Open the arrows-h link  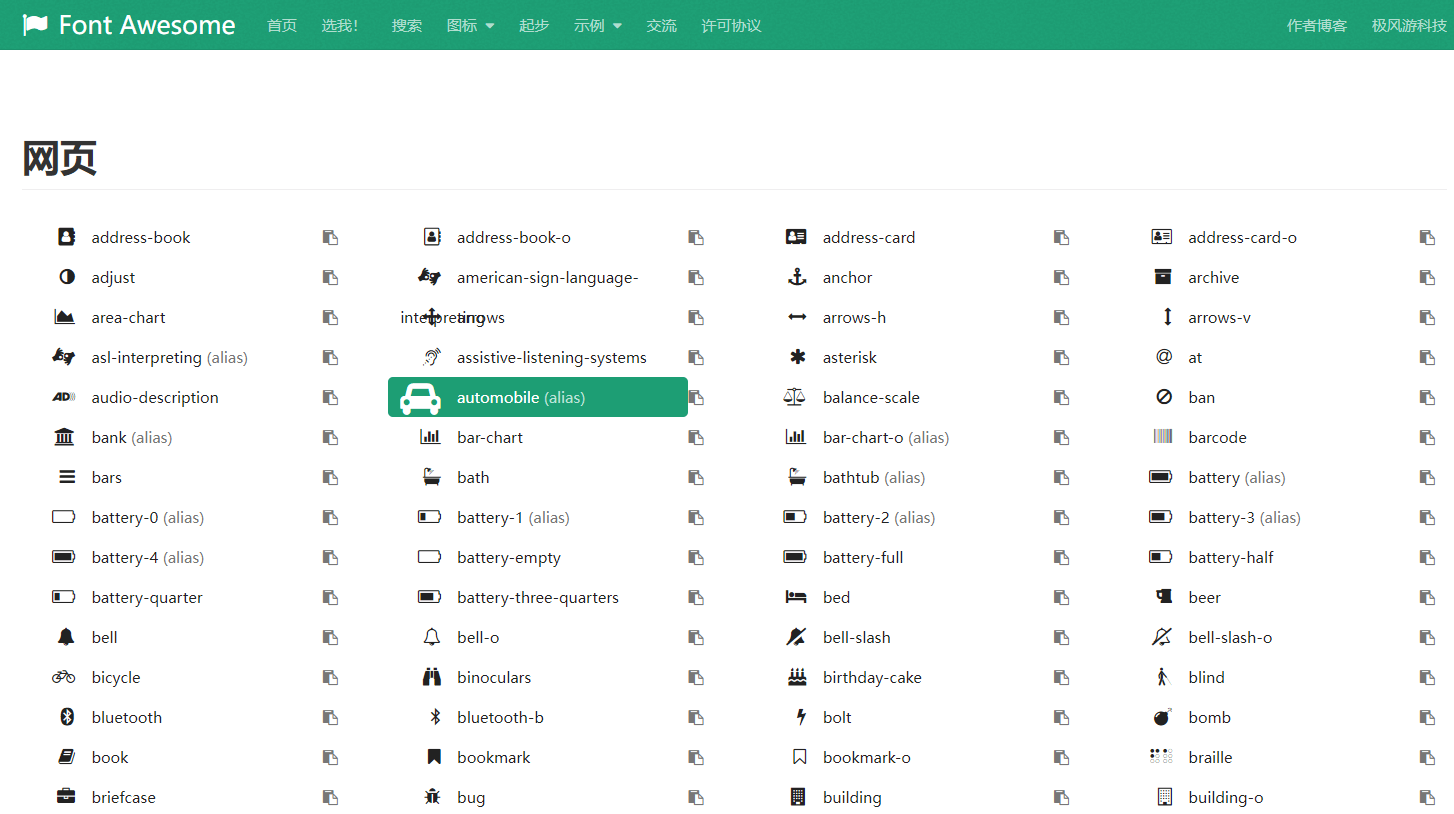pos(854,317)
